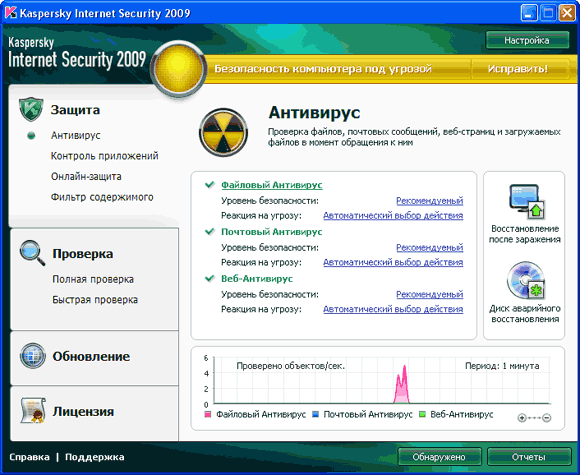
Task: Open Восстановление после заражения monitor icon
Action: click(x=527, y=202)
